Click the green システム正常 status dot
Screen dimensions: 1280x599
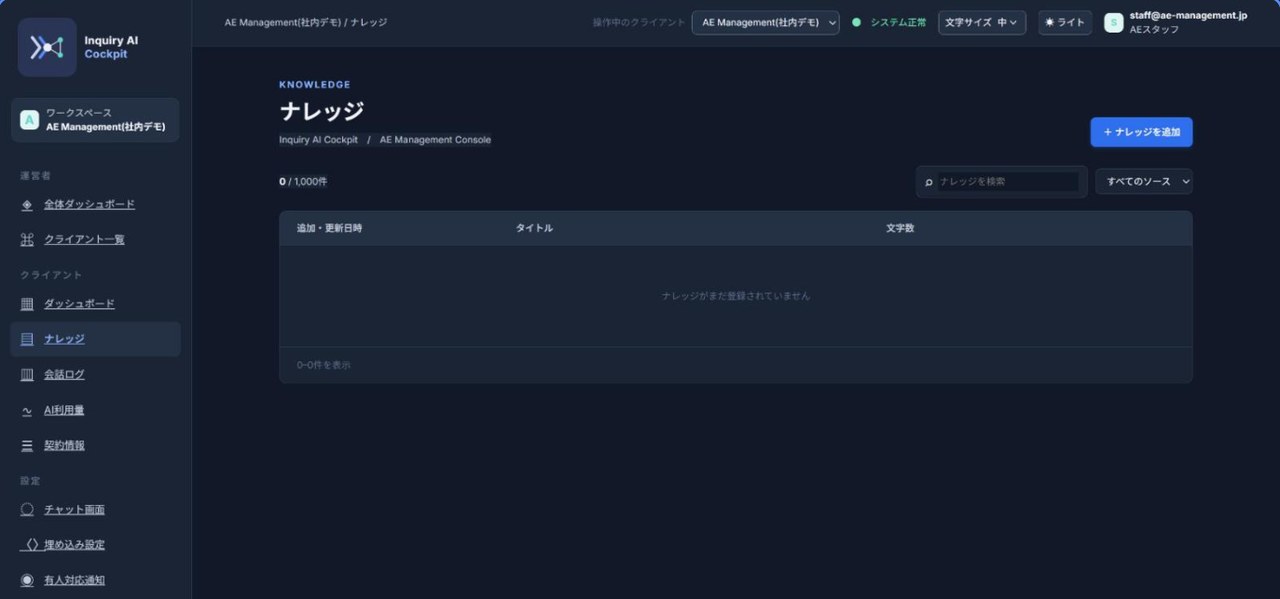click(857, 22)
